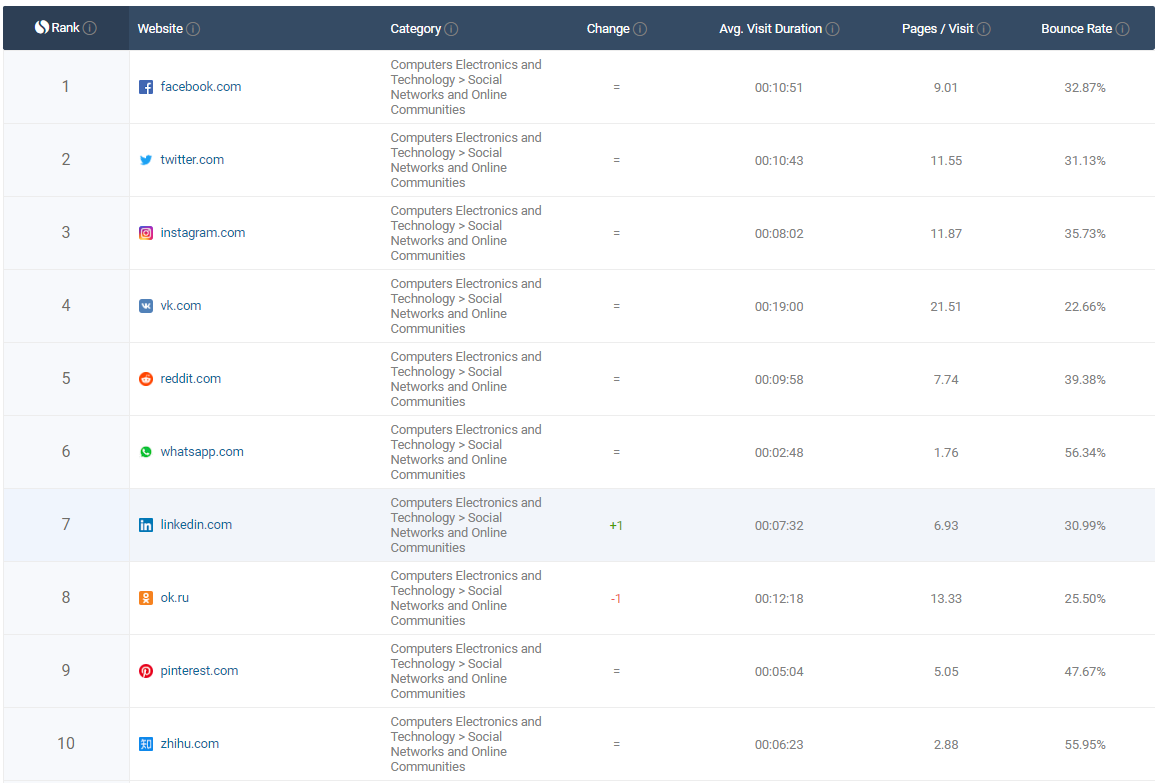This screenshot has height=783, width=1169.
Task: Click pages per visit 21.51
Action: (x=945, y=306)
